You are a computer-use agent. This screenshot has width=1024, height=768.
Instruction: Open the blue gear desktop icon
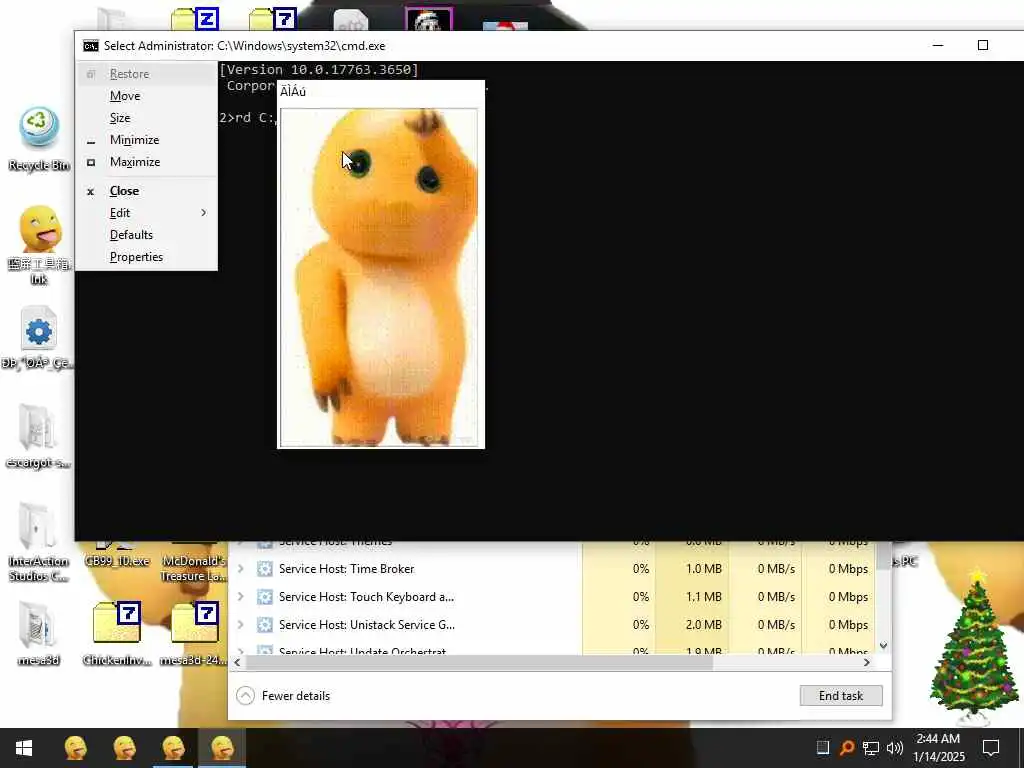(x=38, y=338)
